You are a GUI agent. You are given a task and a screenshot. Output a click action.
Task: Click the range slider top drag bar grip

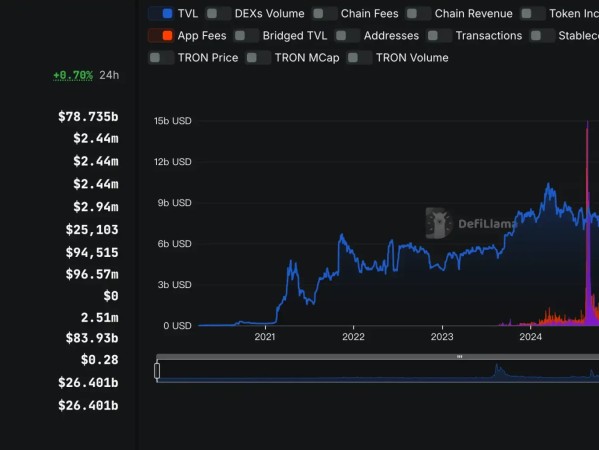coord(460,356)
